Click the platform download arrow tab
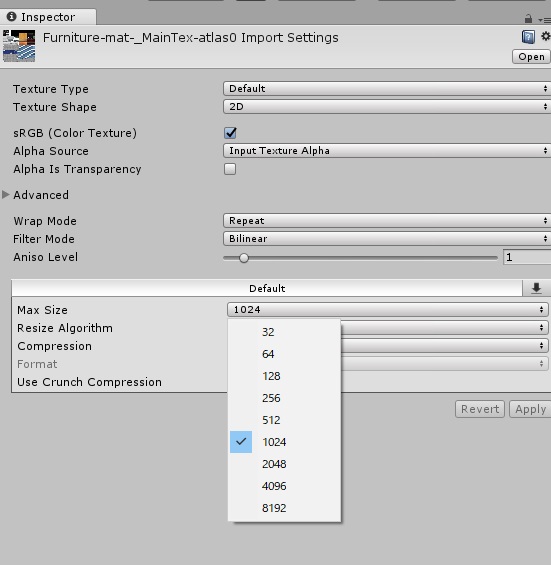 coord(536,288)
